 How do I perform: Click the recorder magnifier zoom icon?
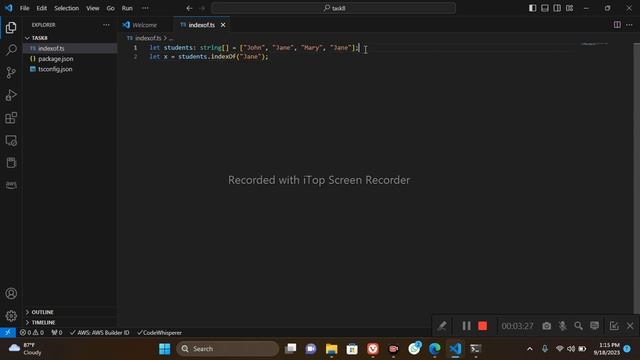point(578,326)
